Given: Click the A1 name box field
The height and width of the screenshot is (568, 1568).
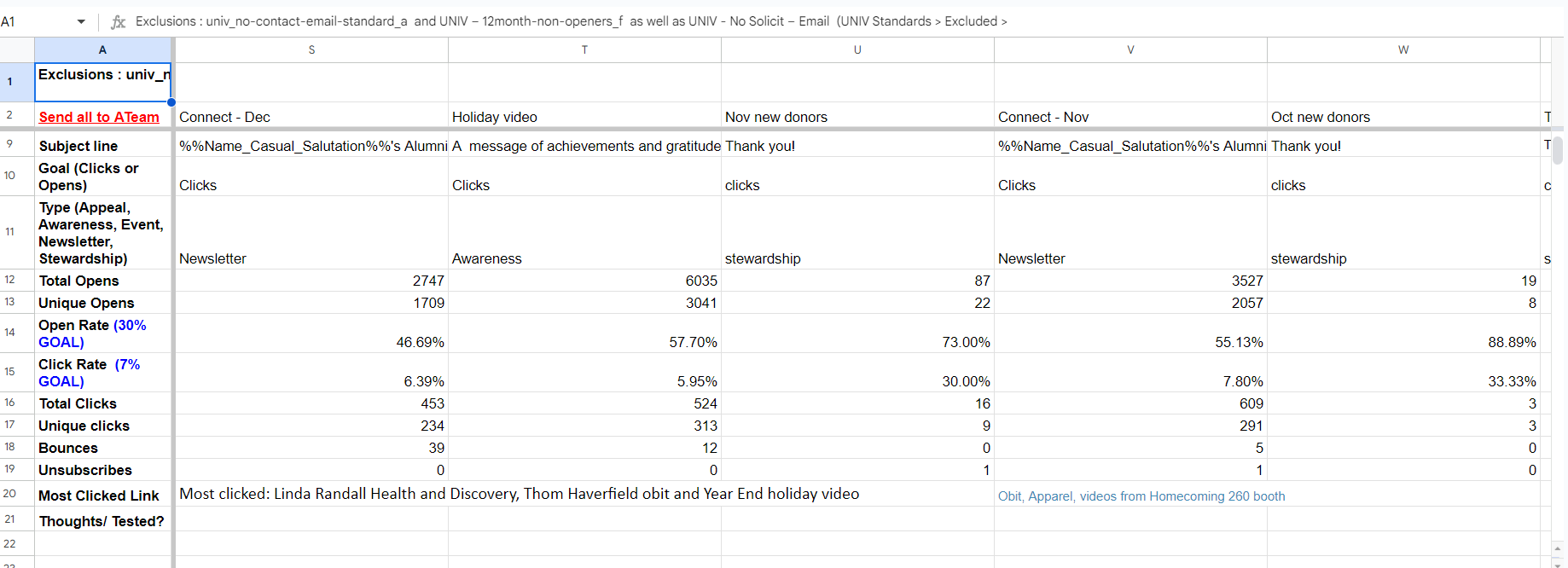Looking at the screenshot, I should (34, 22).
